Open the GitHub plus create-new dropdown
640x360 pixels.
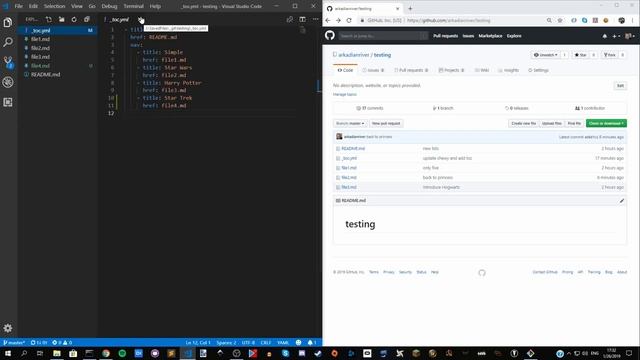(616, 36)
